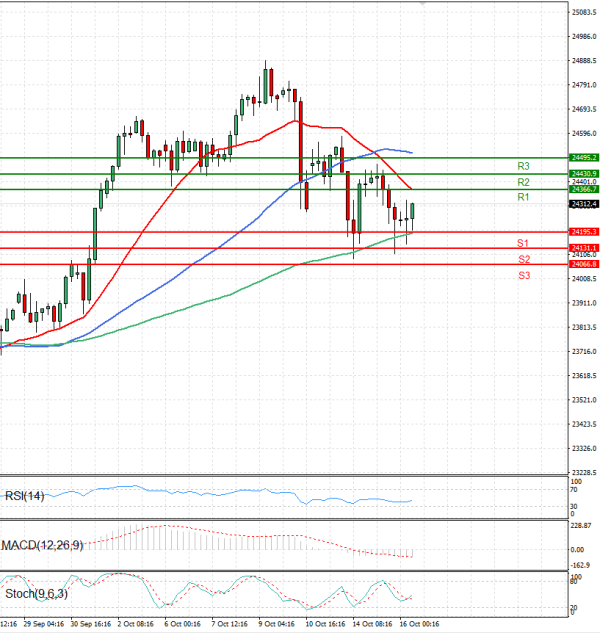
Task: Select the RSI(14) indicator label
Action: [x=25, y=495]
